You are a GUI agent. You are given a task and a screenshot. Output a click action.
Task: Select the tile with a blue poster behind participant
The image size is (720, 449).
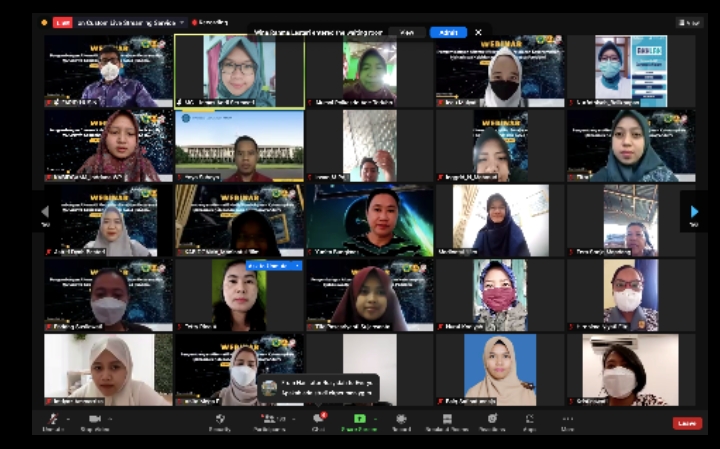coord(631,72)
